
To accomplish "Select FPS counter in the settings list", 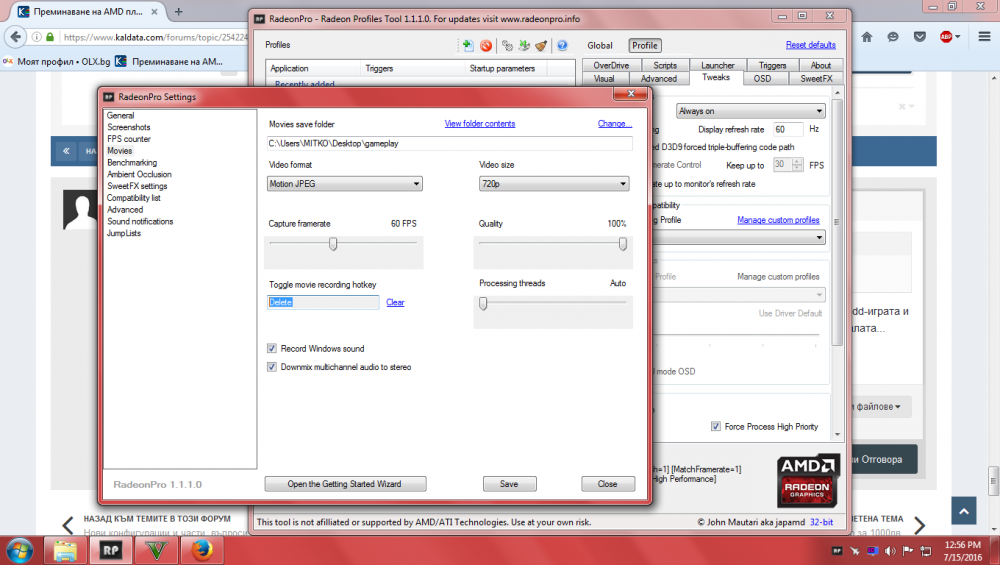I will [x=129, y=139].
